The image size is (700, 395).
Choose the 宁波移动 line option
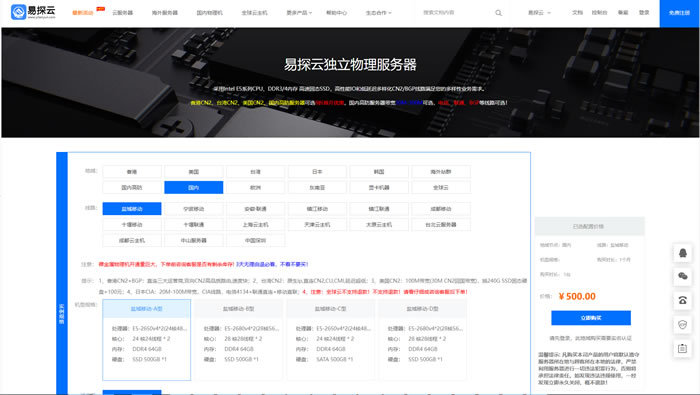[x=193, y=209]
